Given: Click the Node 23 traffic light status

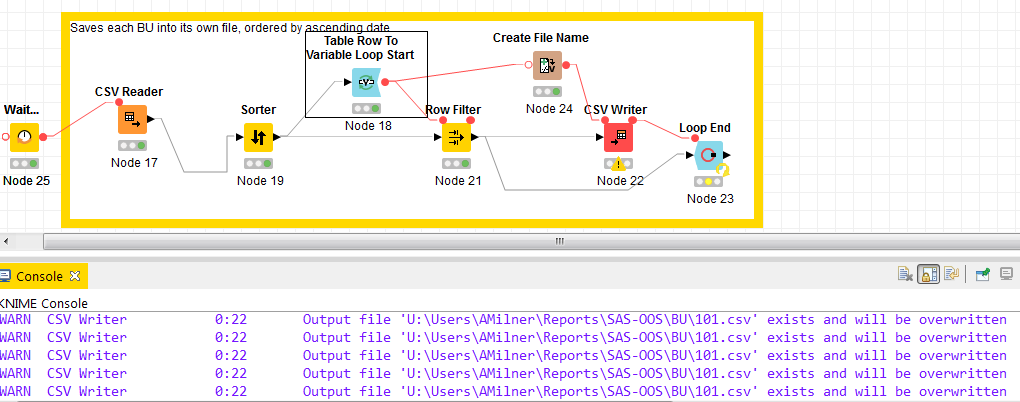Looking at the screenshot, I should 708,182.
